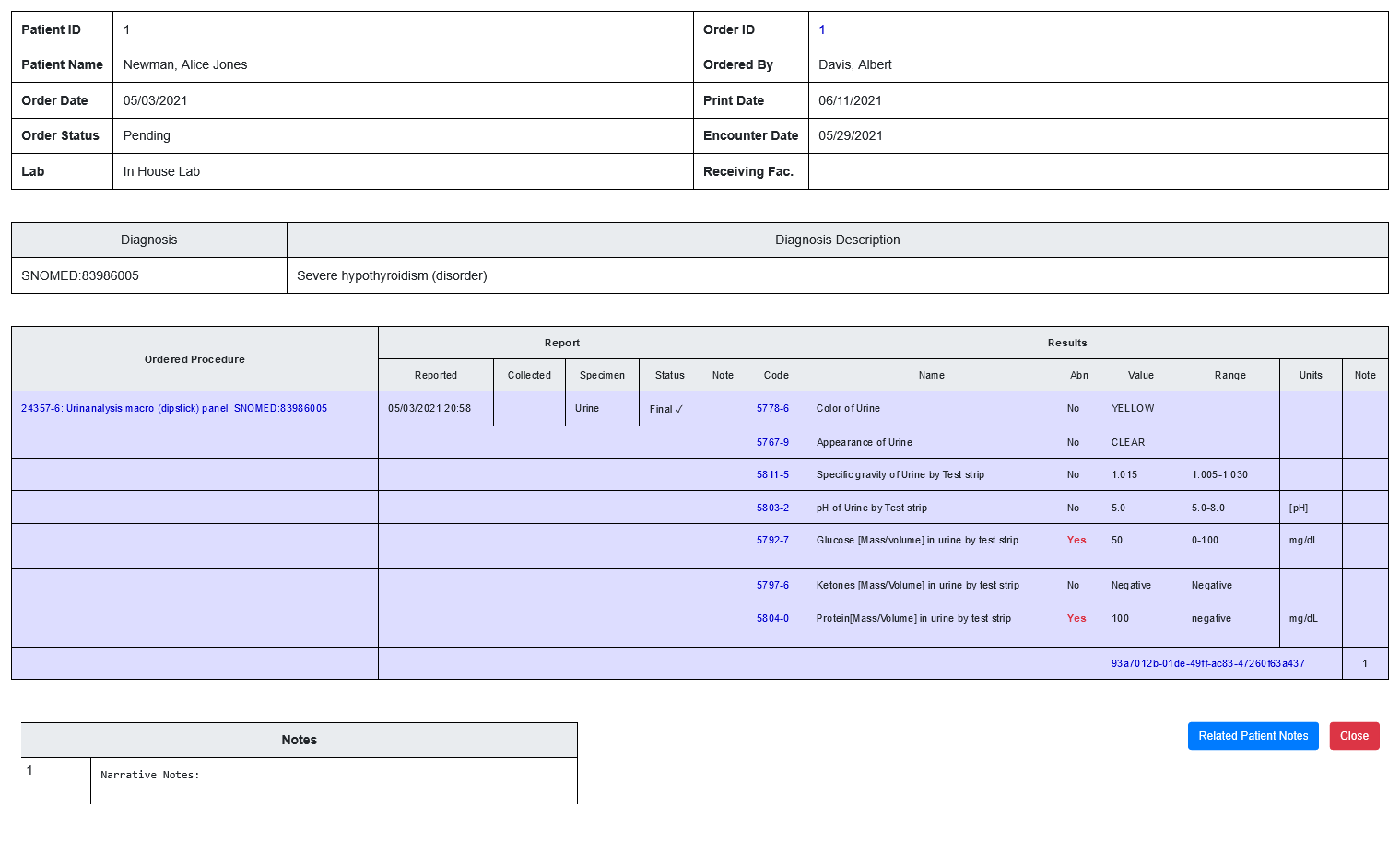This screenshot has width=1400, height=853.
Task: Click the Notes table header
Action: 300,740
